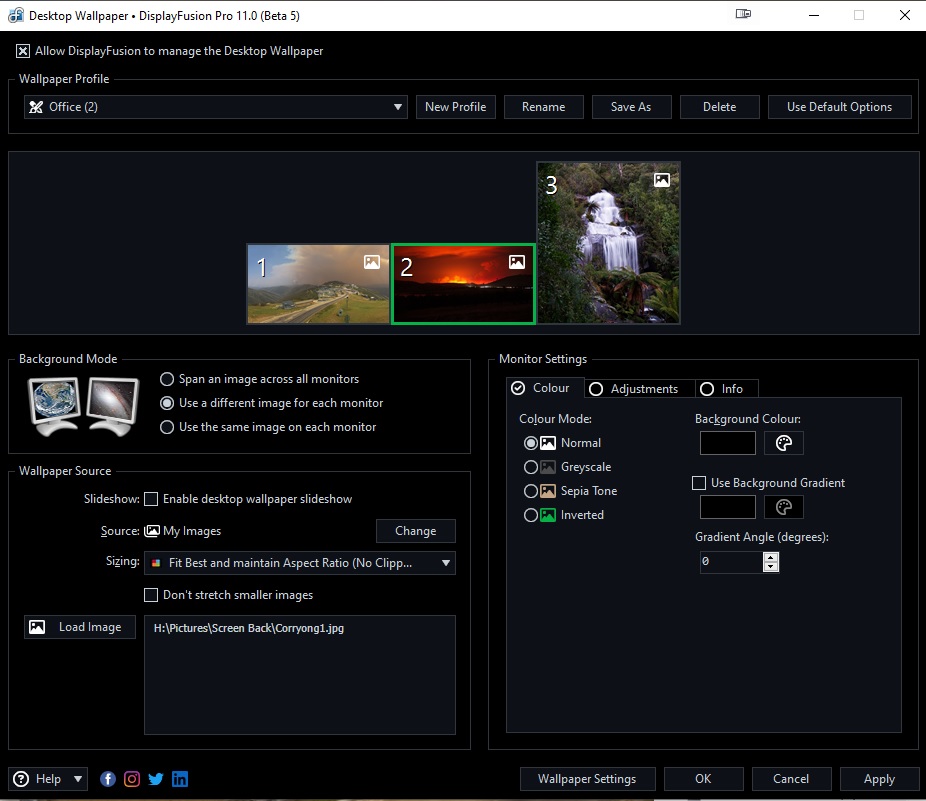Click the Twitter bird icon
The height and width of the screenshot is (801, 926).
(x=156, y=779)
